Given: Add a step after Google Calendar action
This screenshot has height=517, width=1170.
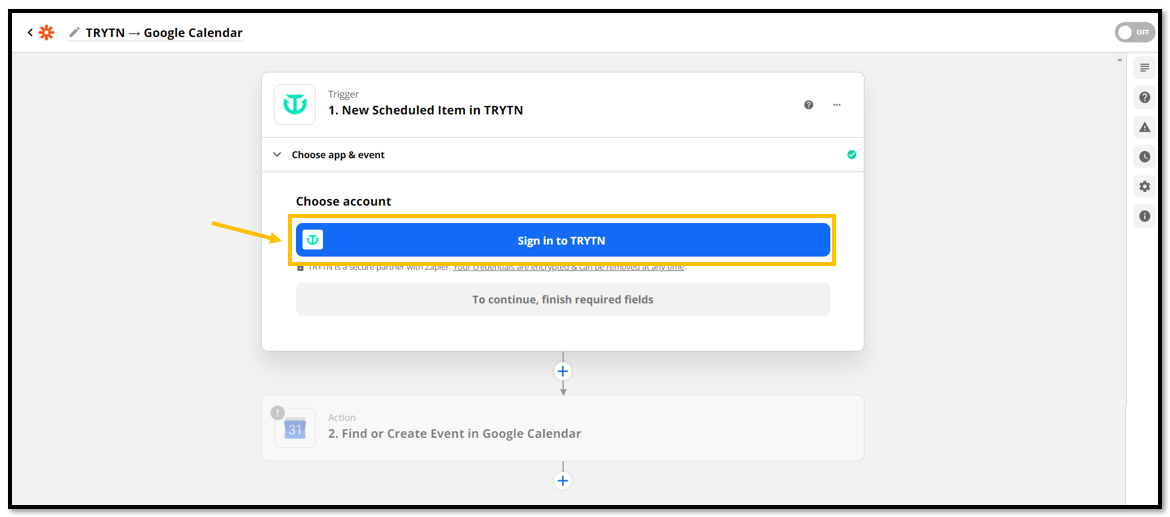Looking at the screenshot, I should point(563,480).
